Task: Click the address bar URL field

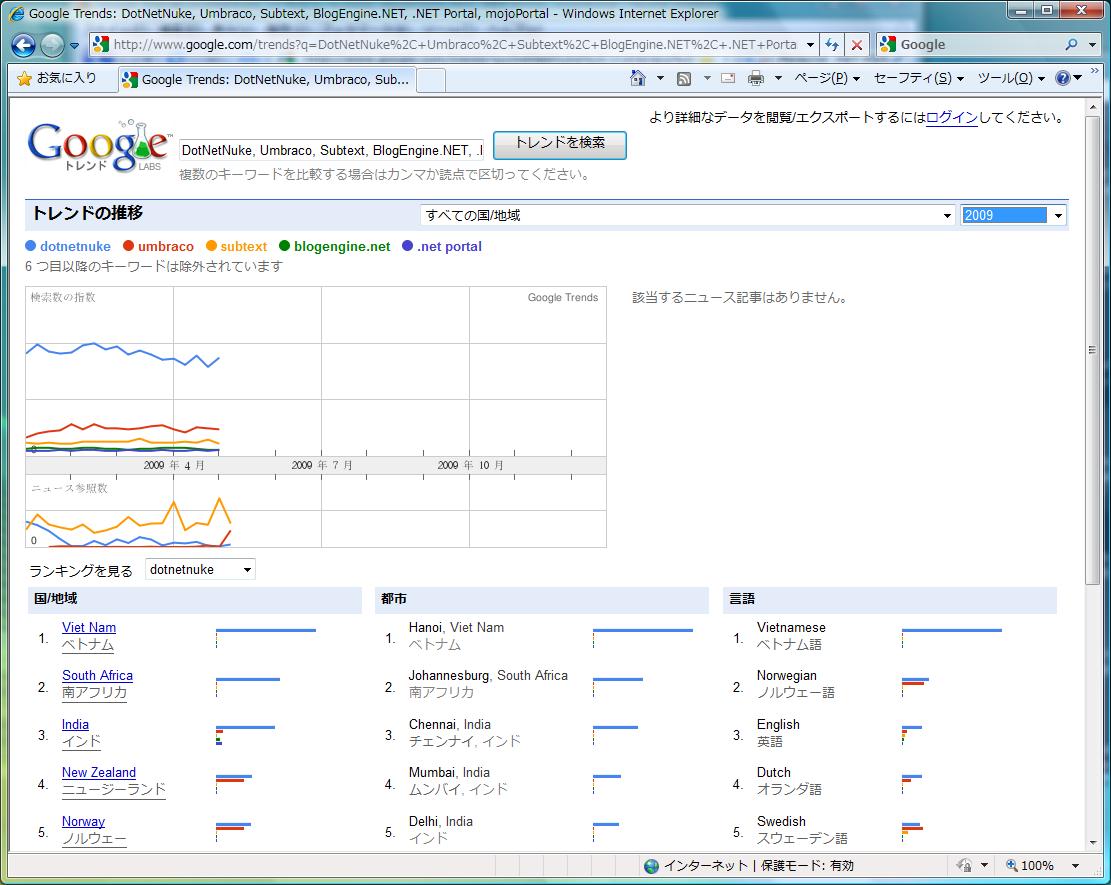Action: point(453,45)
